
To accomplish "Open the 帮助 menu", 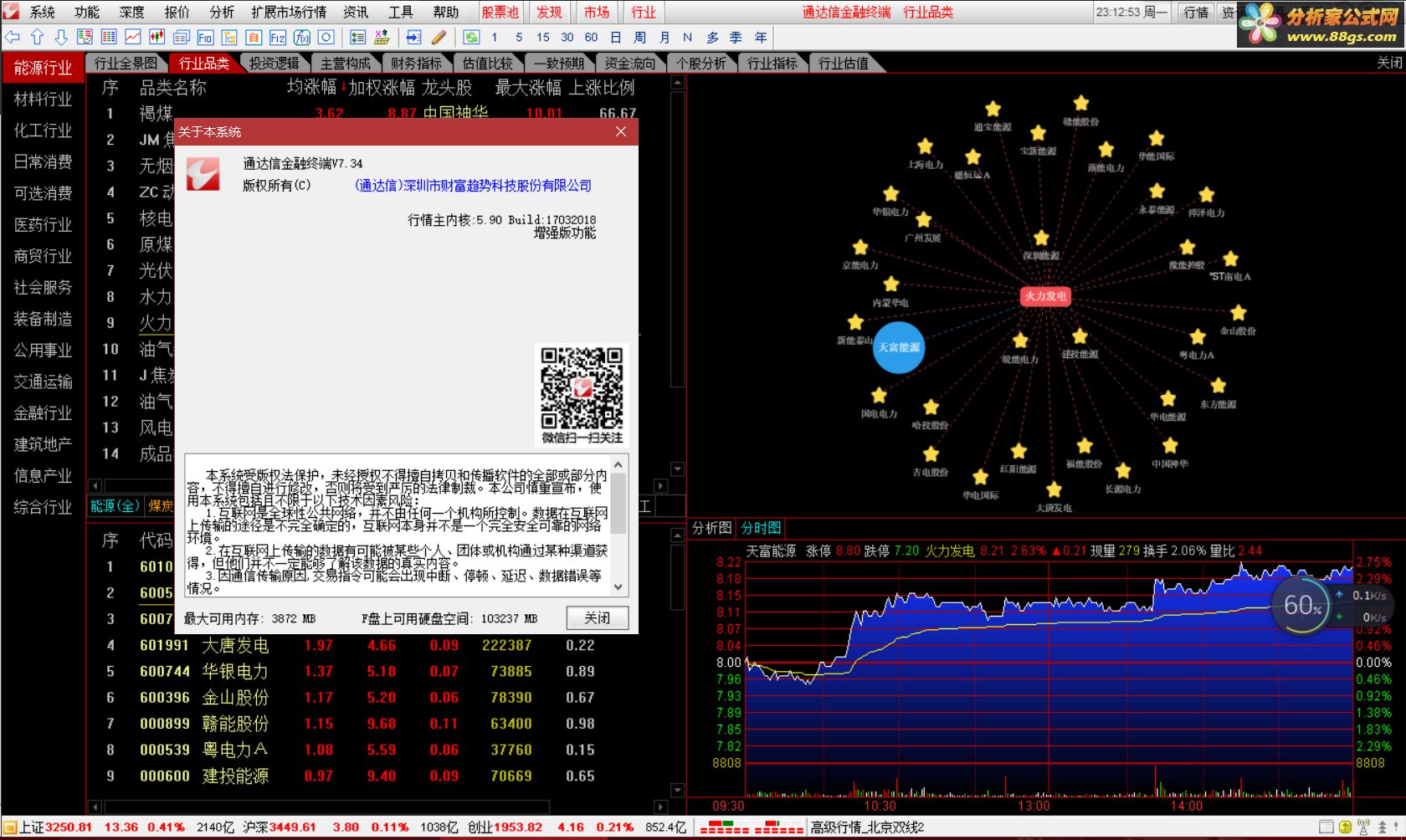I will (445, 12).
